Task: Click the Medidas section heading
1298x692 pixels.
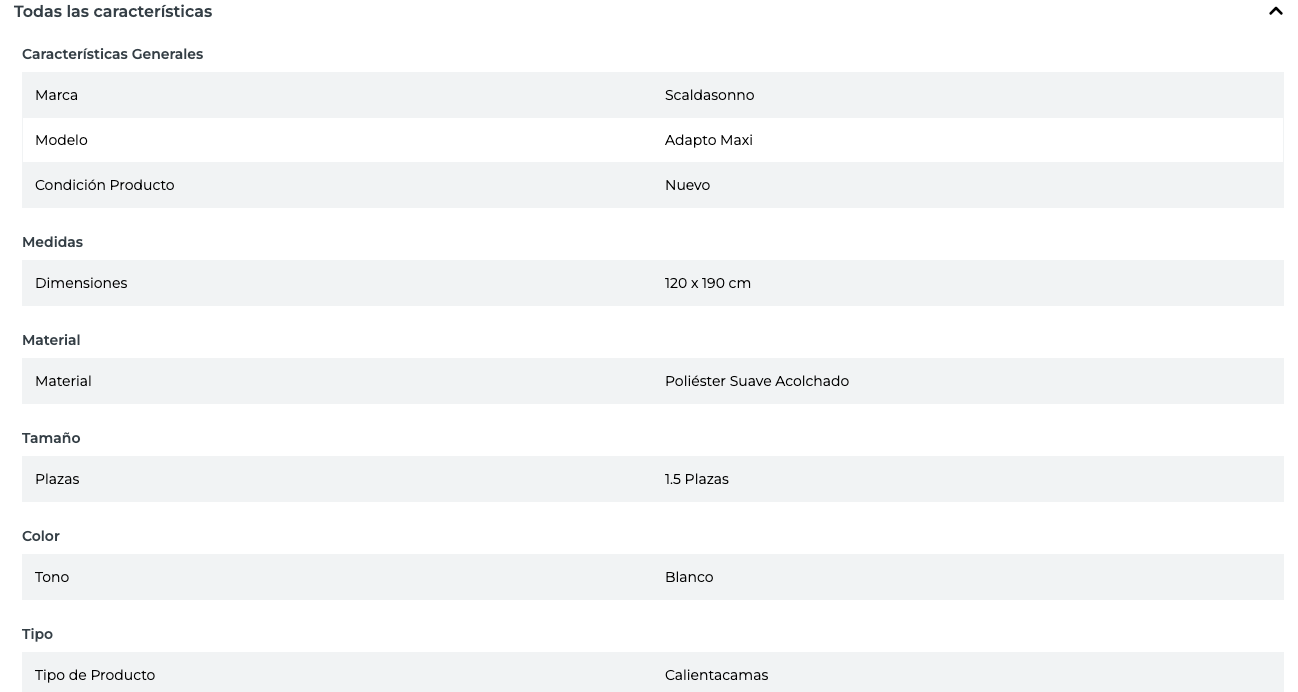Action: pyautogui.click(x=52, y=242)
